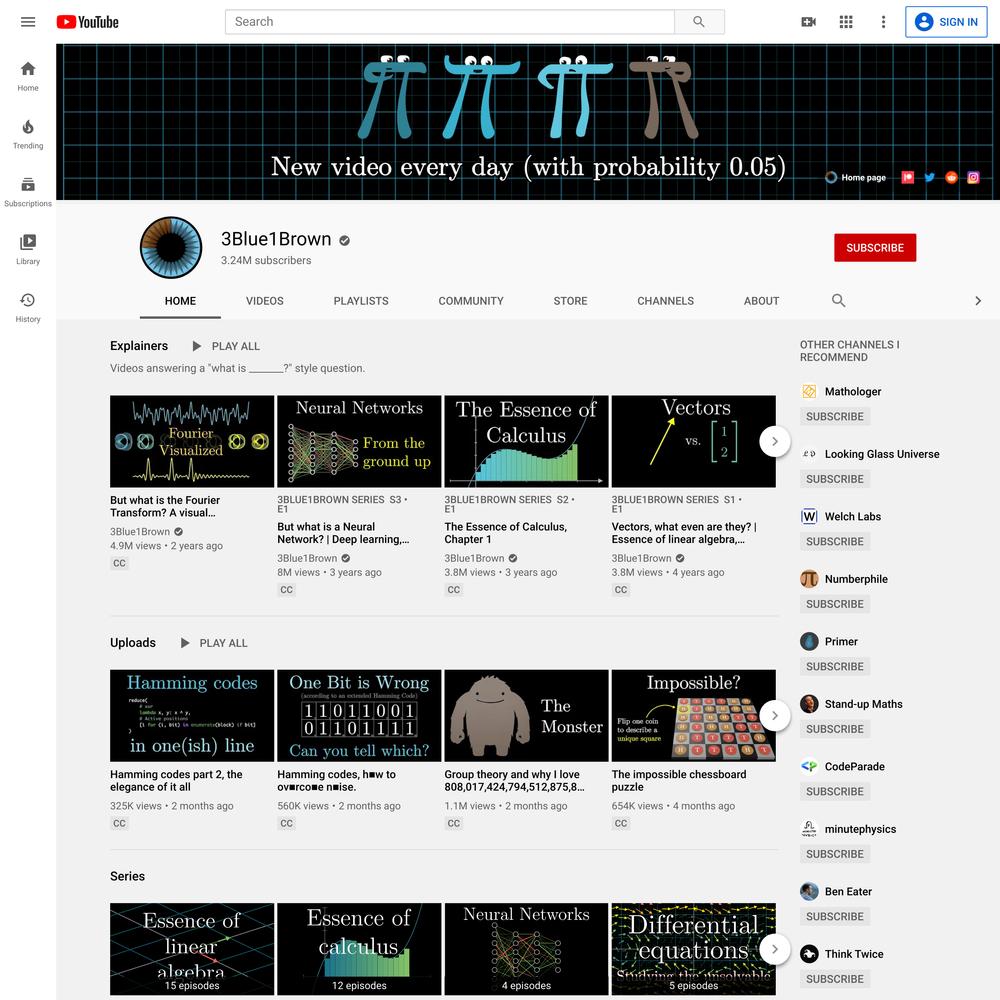The image size is (1000, 1000).
Task: Open Hamming codes one-line thumbnail
Action: [x=192, y=716]
